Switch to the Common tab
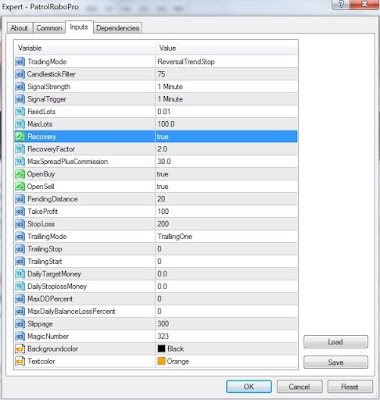 click(x=49, y=28)
